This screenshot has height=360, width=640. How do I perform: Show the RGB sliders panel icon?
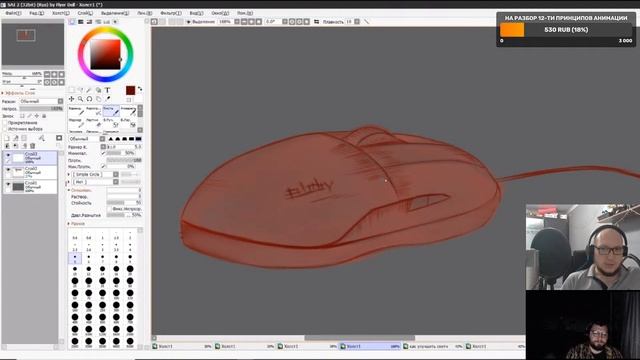point(81,22)
